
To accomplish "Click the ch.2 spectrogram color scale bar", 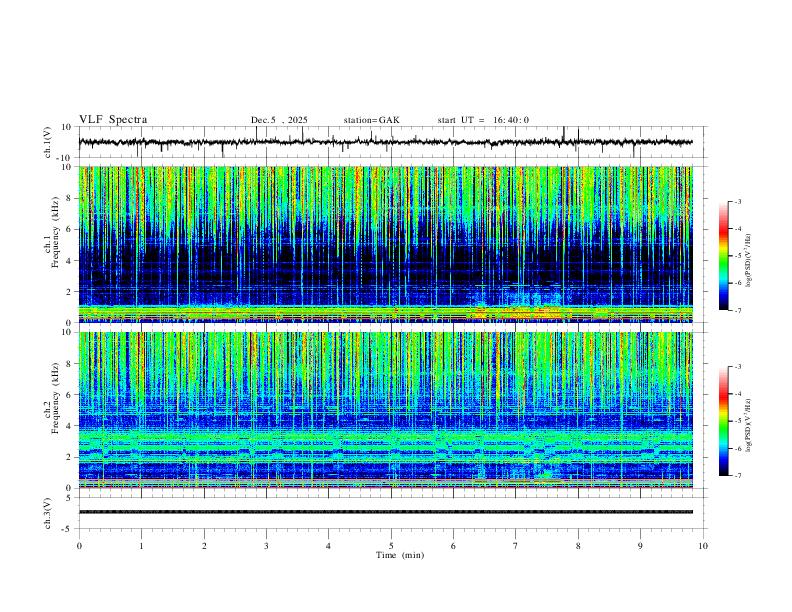I will coord(723,421).
